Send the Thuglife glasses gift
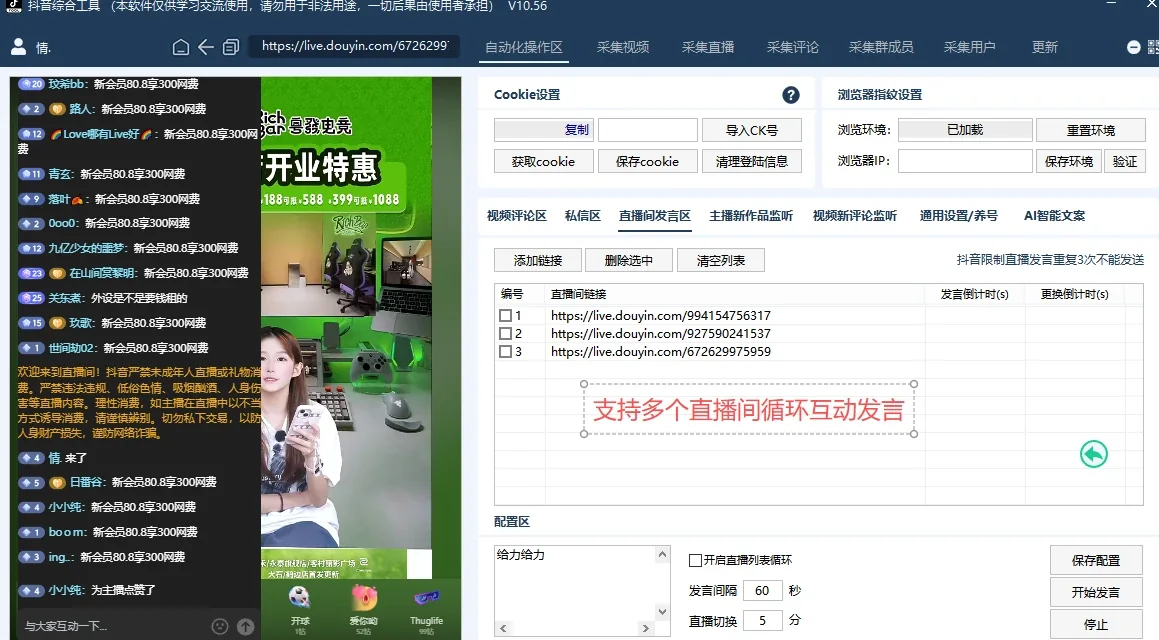 coord(426,609)
